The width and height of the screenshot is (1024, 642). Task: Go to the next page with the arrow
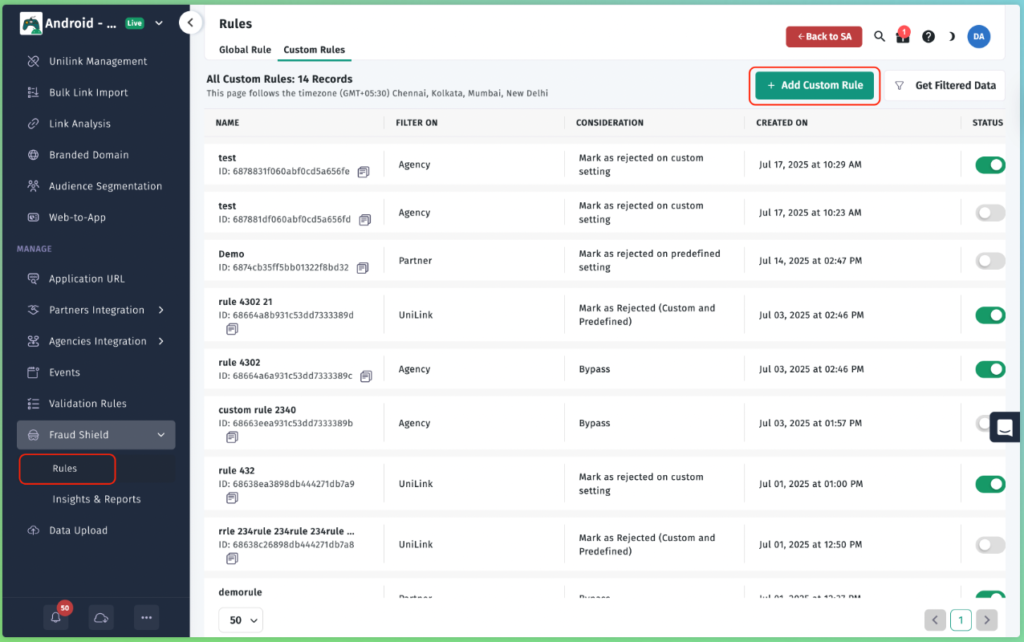coord(988,620)
